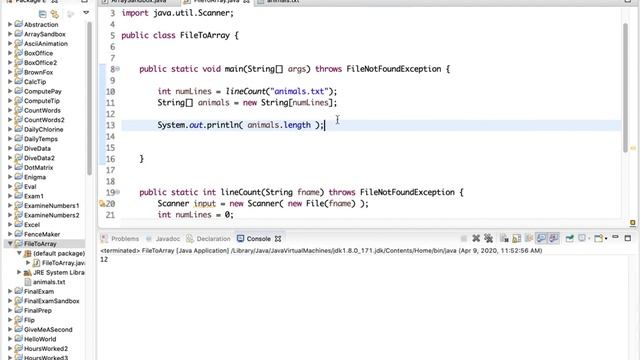Select the HelloWorld project
The image size is (640, 360).
coord(40,339)
